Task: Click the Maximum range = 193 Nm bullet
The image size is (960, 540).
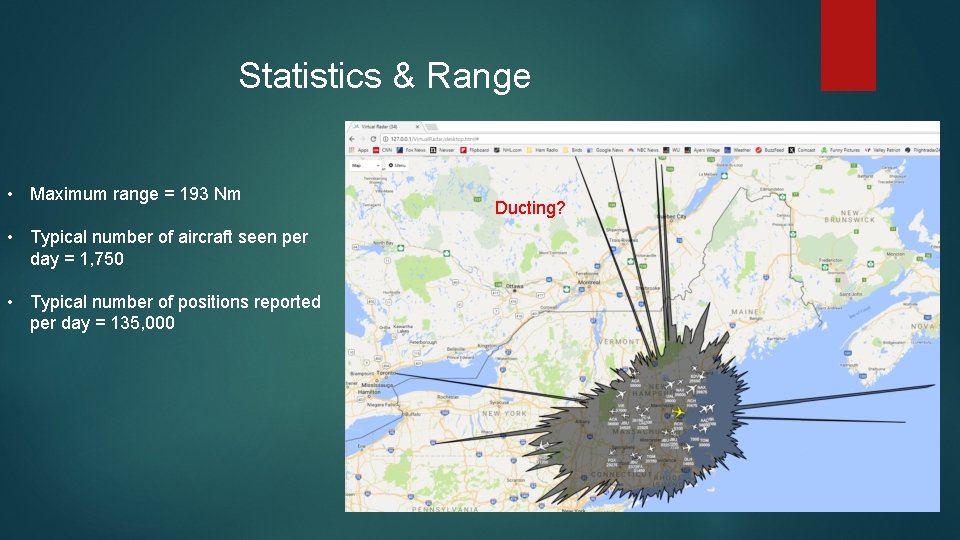Action: point(135,194)
